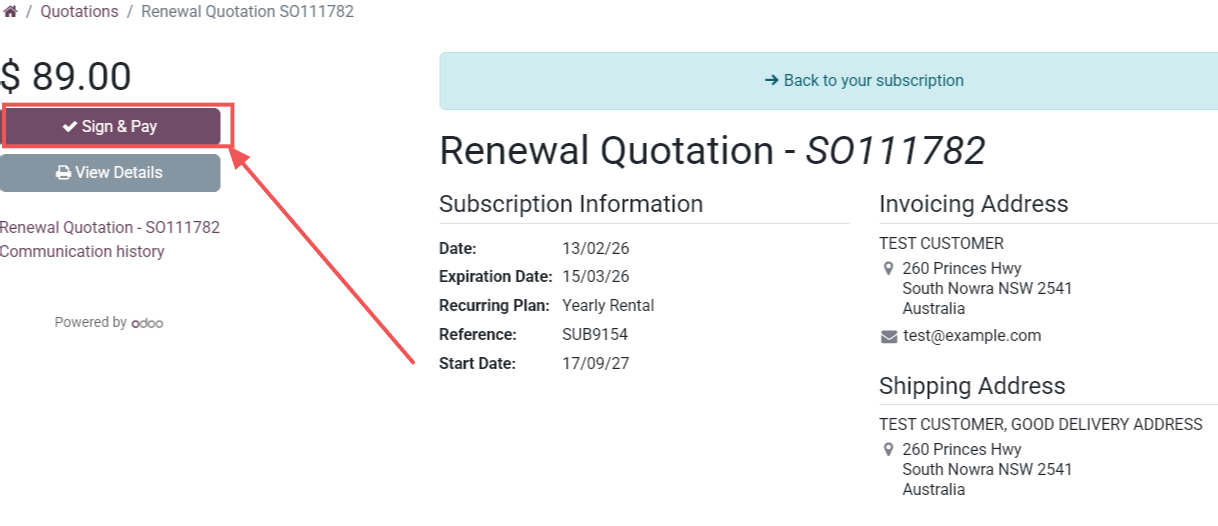Screen dimensions: 1218x526
Task: Click the Renewal Quotation page title
Action: point(712,150)
